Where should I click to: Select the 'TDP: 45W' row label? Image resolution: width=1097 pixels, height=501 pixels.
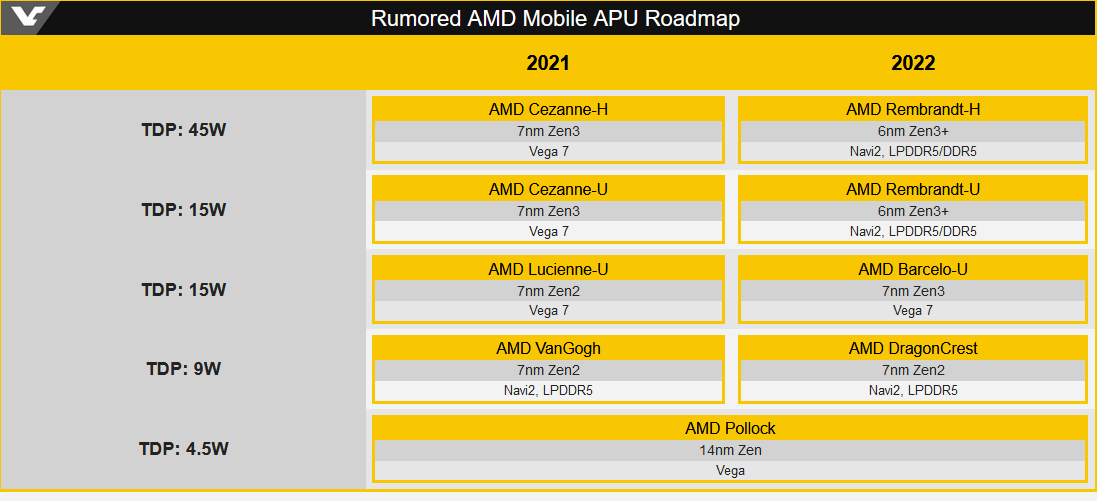(184, 130)
